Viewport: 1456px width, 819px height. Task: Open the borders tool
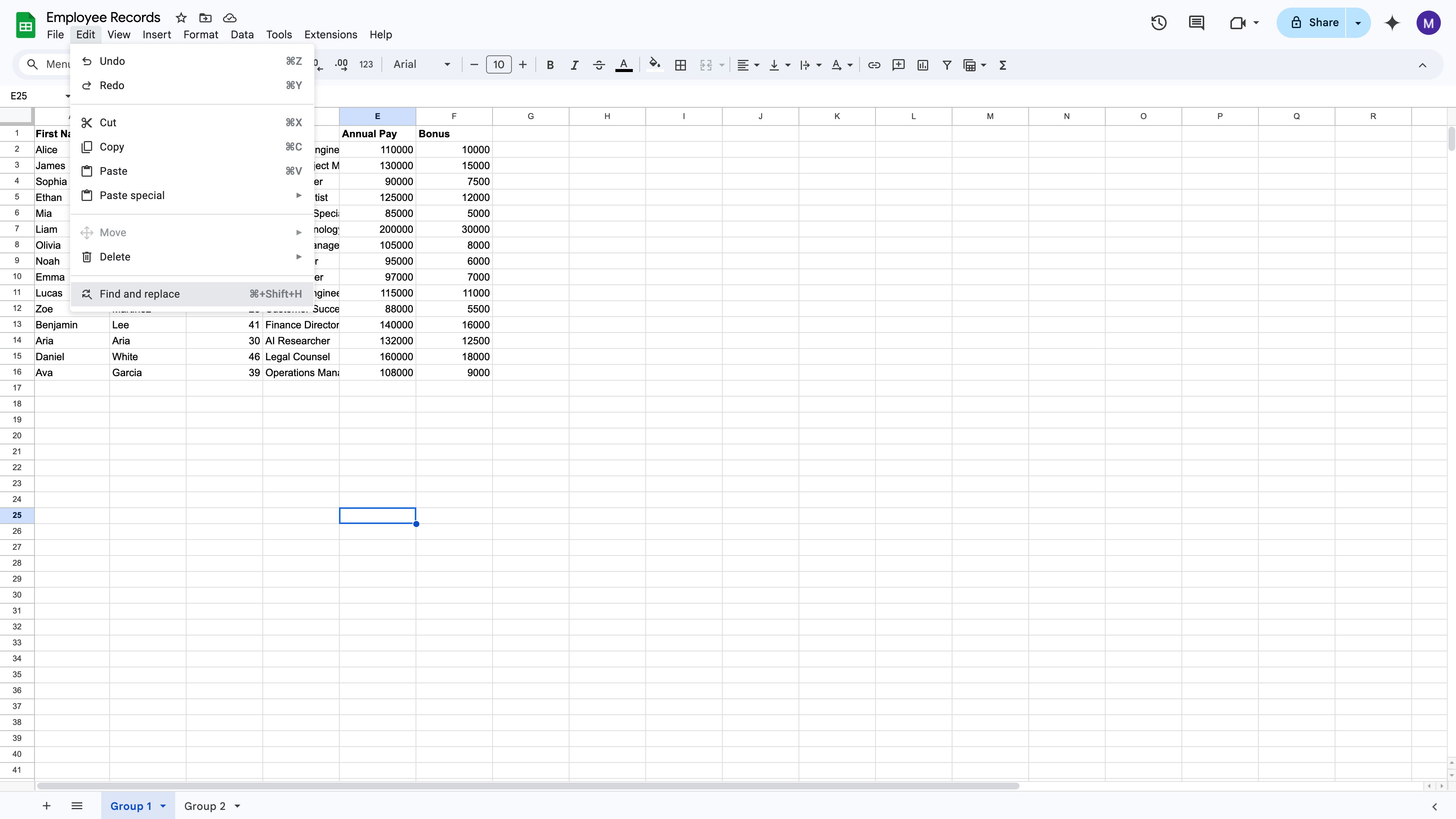tap(681, 65)
